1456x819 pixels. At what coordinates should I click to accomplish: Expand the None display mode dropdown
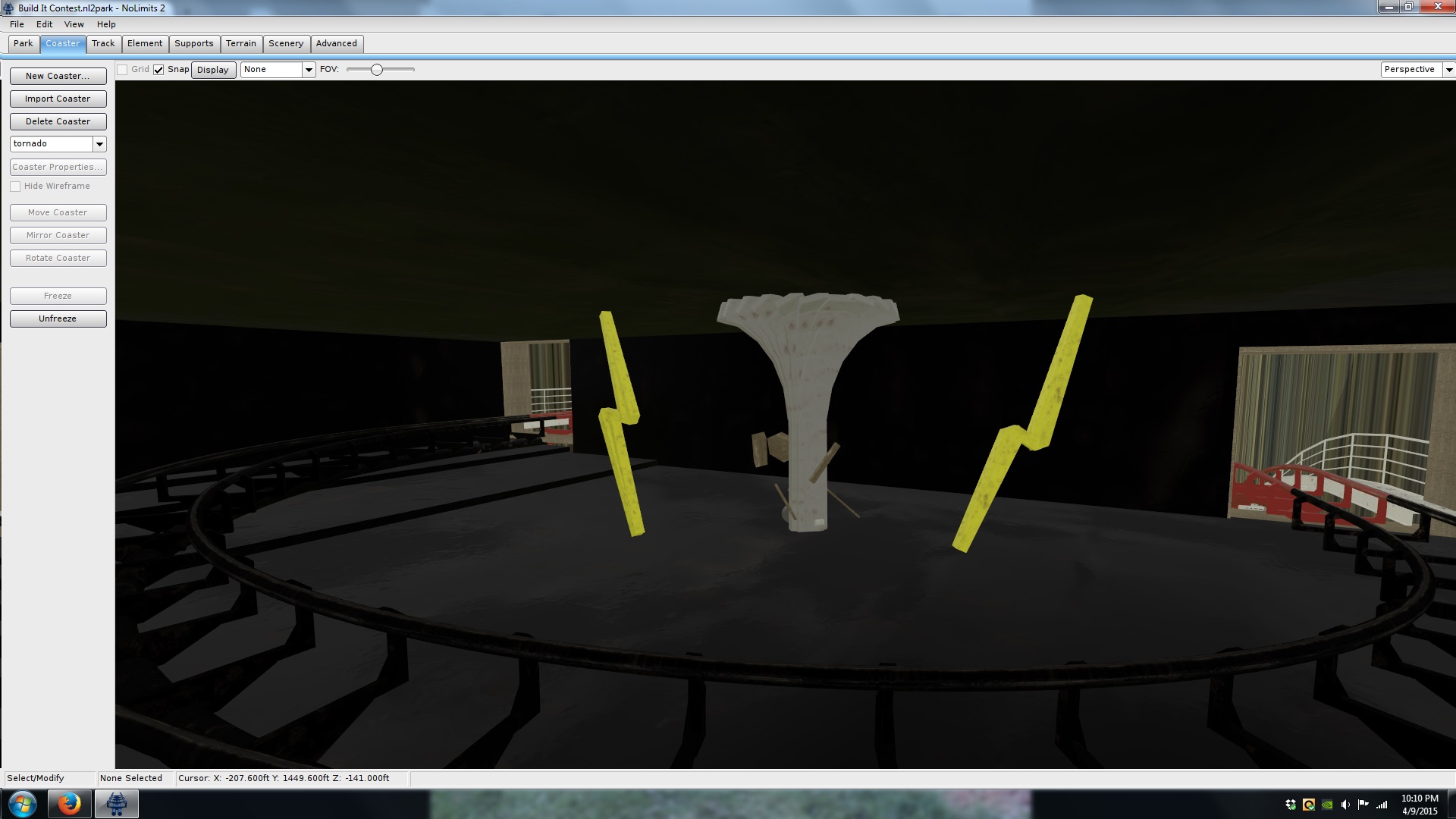click(x=309, y=70)
